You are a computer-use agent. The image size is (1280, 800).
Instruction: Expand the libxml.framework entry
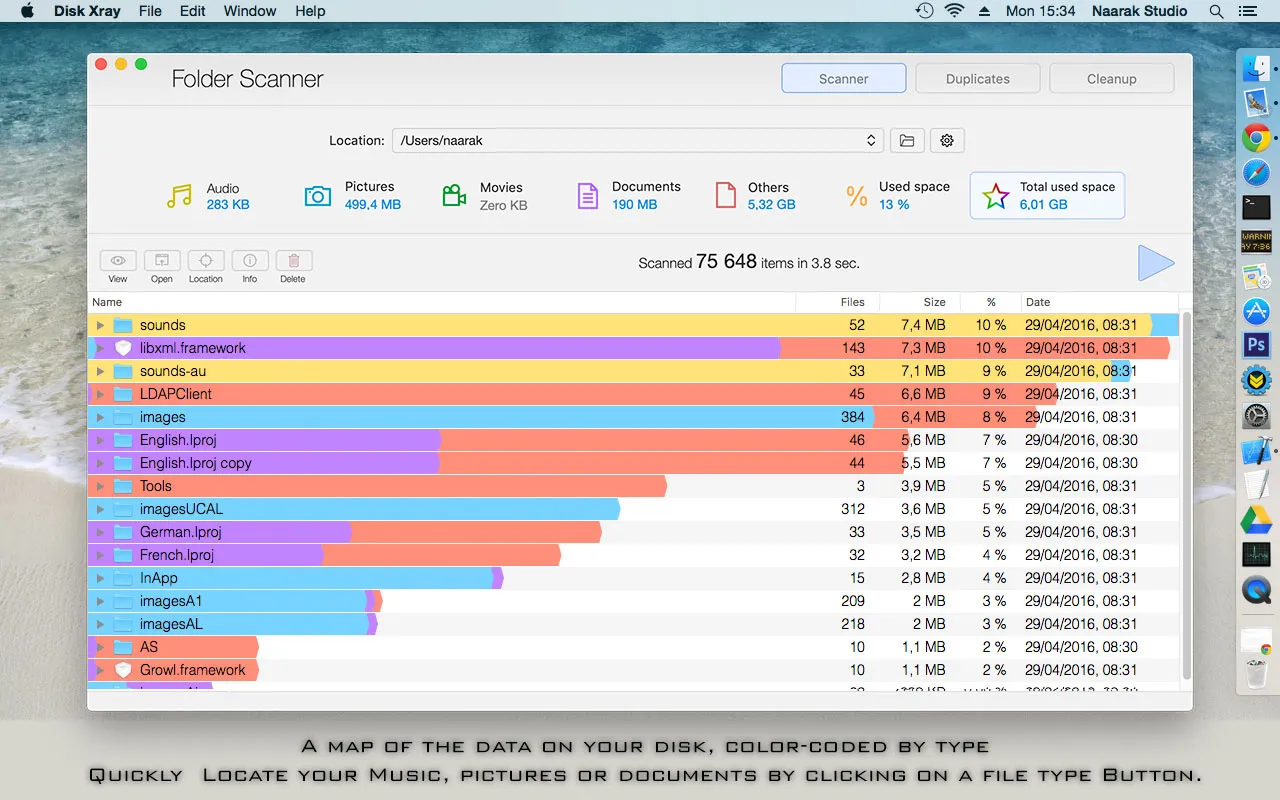pyautogui.click(x=99, y=347)
